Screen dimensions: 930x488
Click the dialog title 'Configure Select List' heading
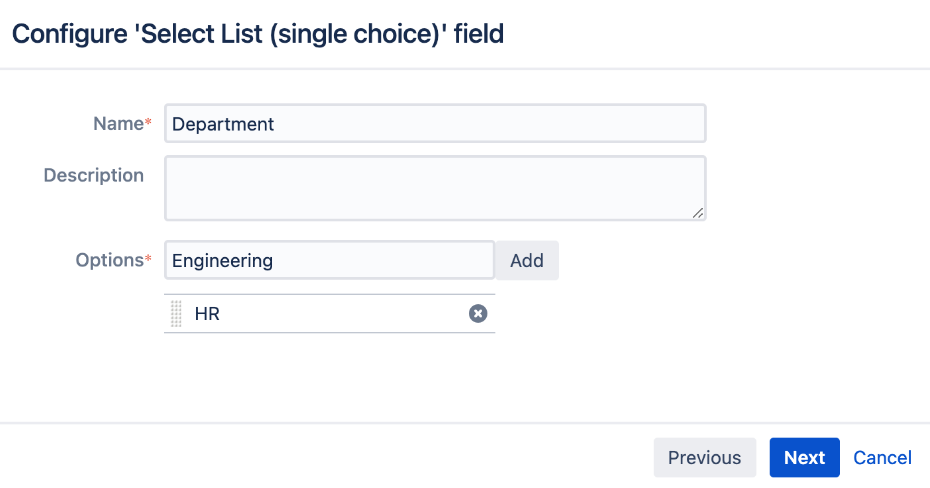click(x=258, y=34)
